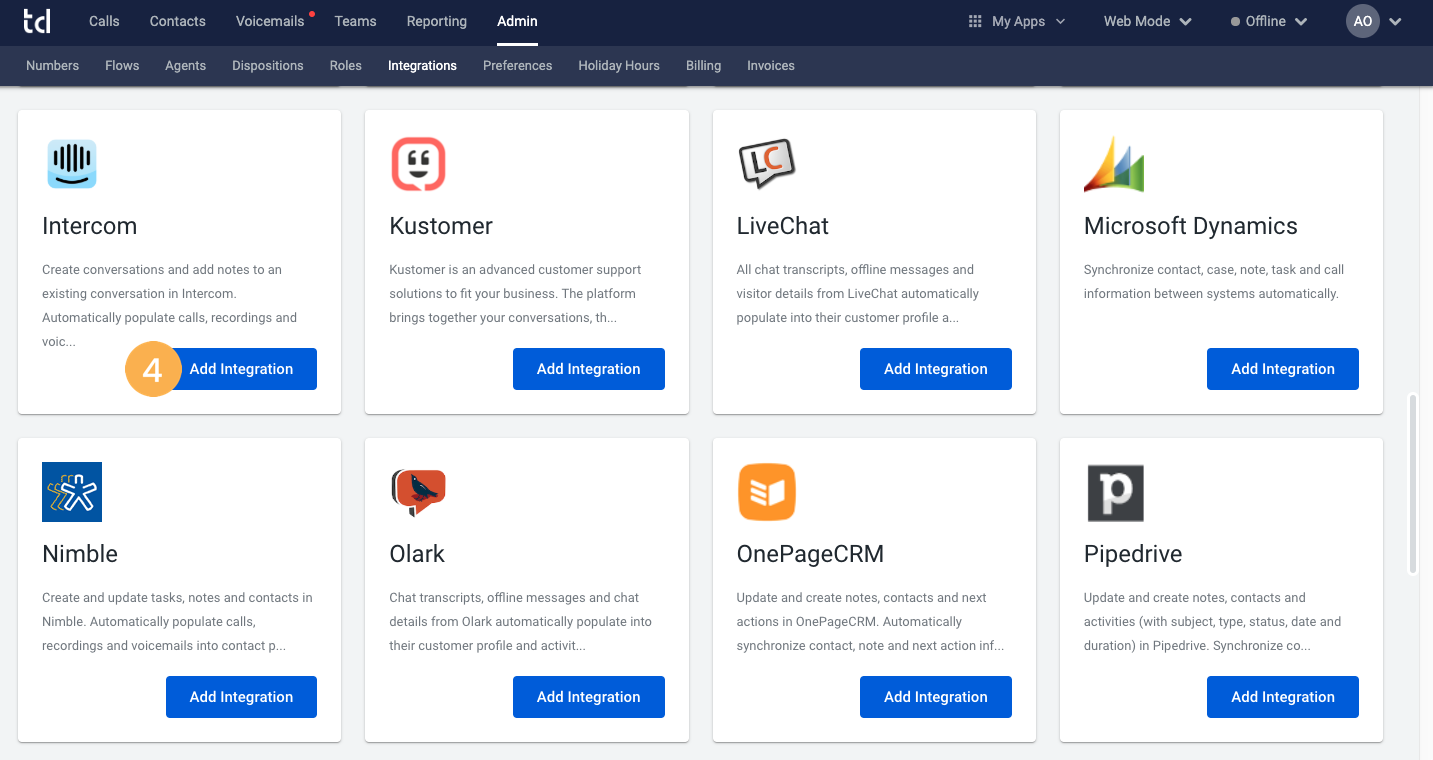The height and width of the screenshot is (760, 1433).
Task: Click the Nimble logo icon
Action: coord(72,492)
